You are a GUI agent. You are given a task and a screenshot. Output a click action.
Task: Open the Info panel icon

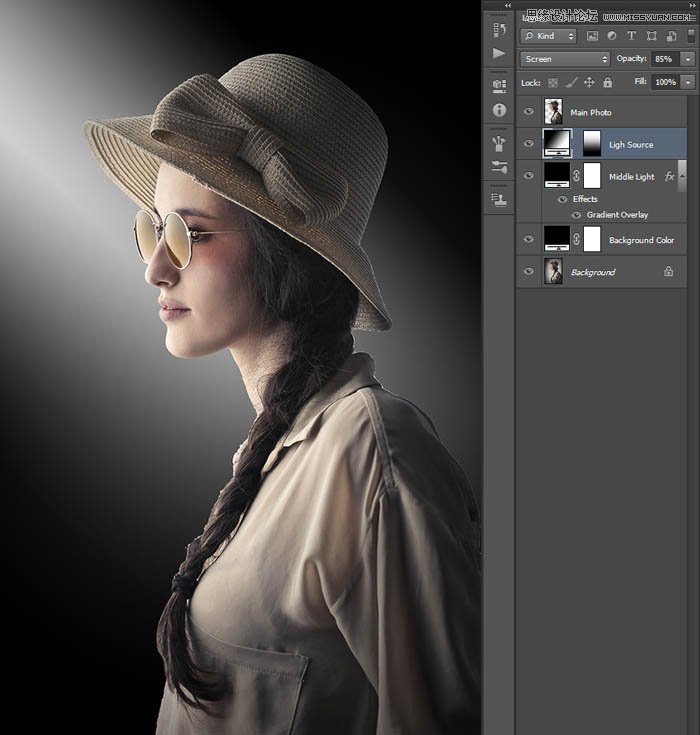point(499,109)
